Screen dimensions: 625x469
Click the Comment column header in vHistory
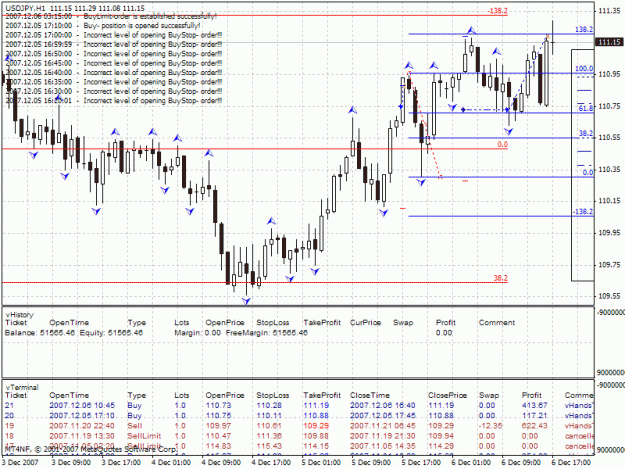tap(497, 323)
